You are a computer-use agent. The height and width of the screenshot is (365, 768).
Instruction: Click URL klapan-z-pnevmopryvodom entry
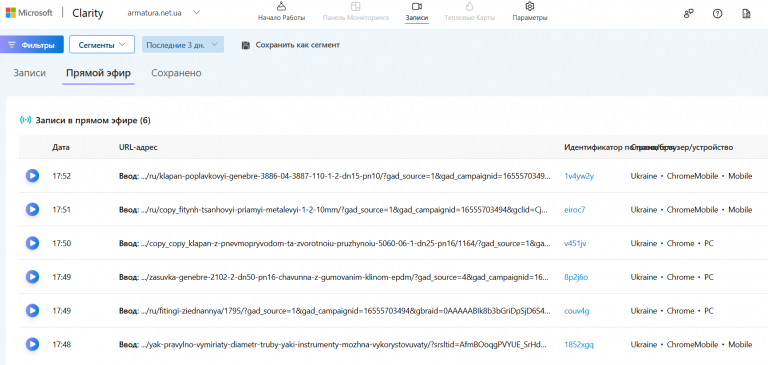tap(334, 243)
